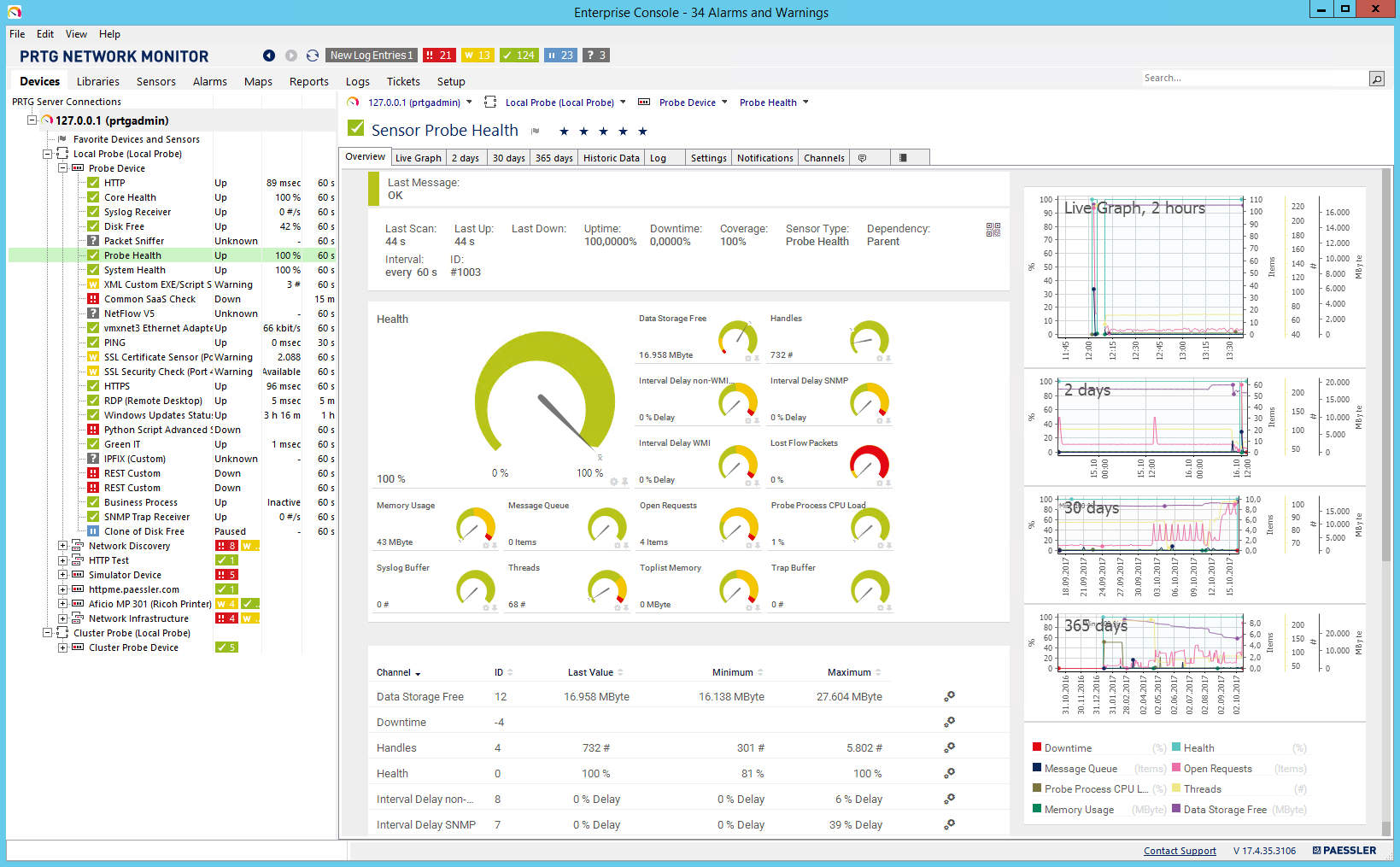Screen dimensions: 1400x867
Task: Open settings gear for Handles channel row
Action: (x=949, y=748)
